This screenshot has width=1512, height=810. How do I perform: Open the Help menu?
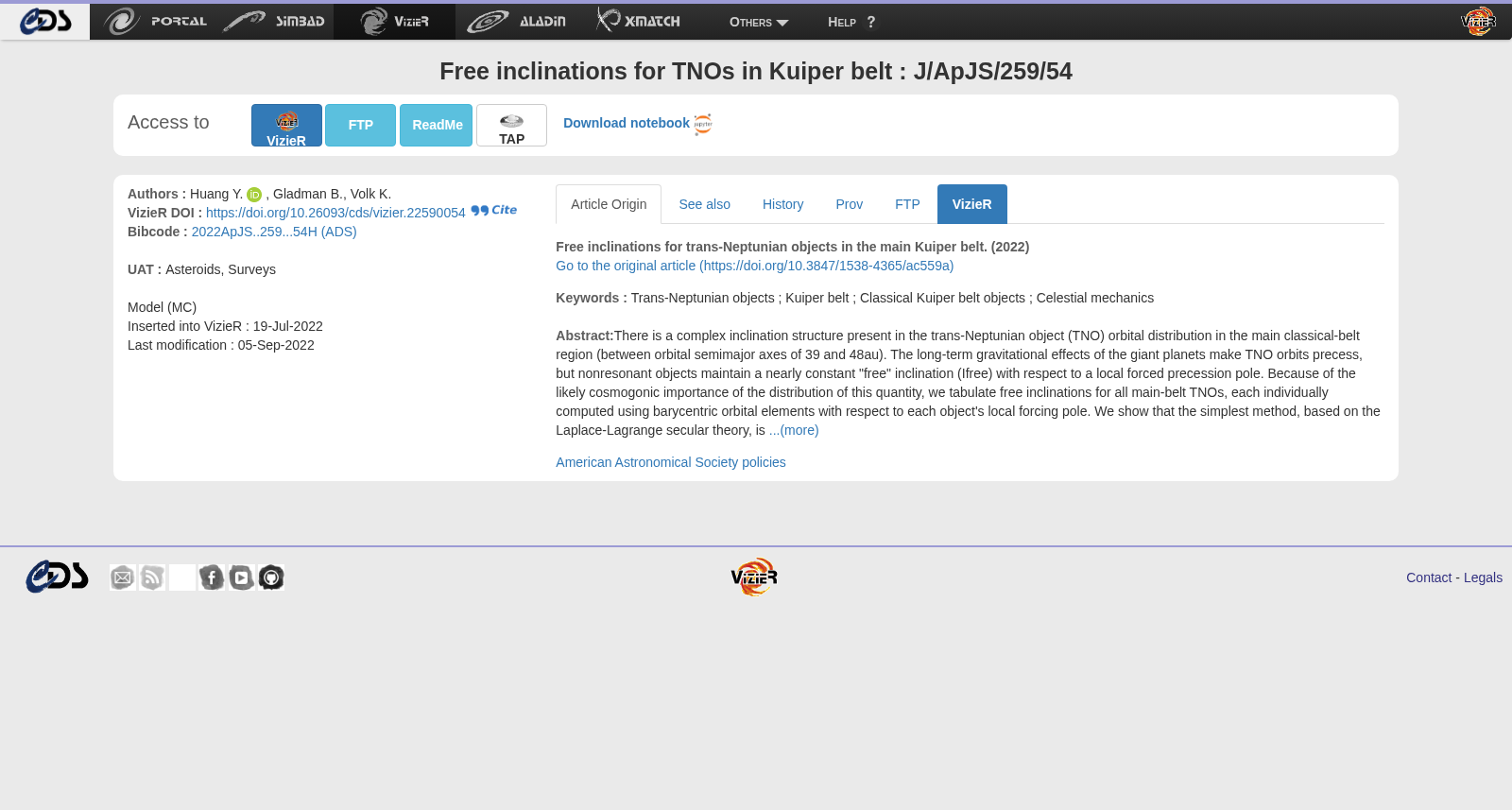(x=851, y=22)
